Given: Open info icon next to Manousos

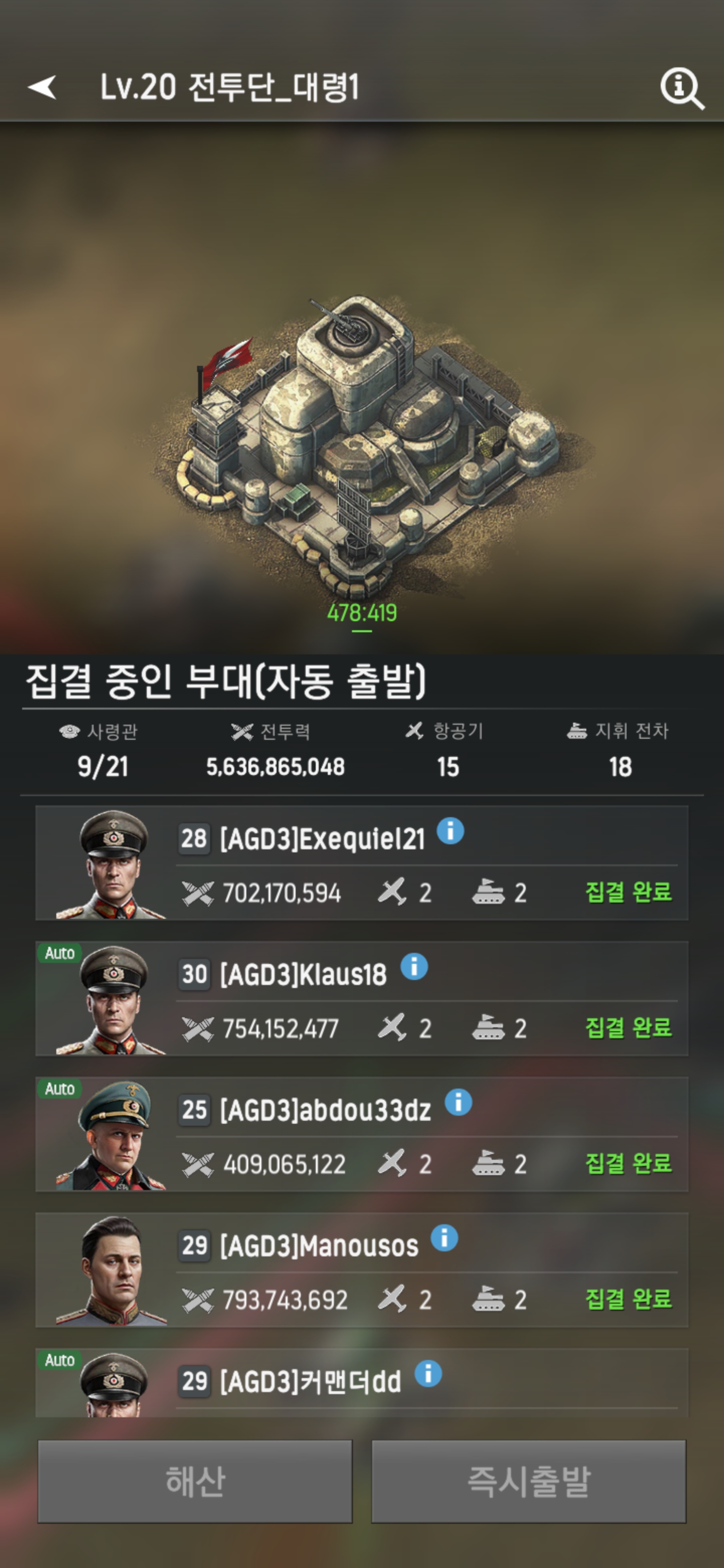Looking at the screenshot, I should (444, 1238).
